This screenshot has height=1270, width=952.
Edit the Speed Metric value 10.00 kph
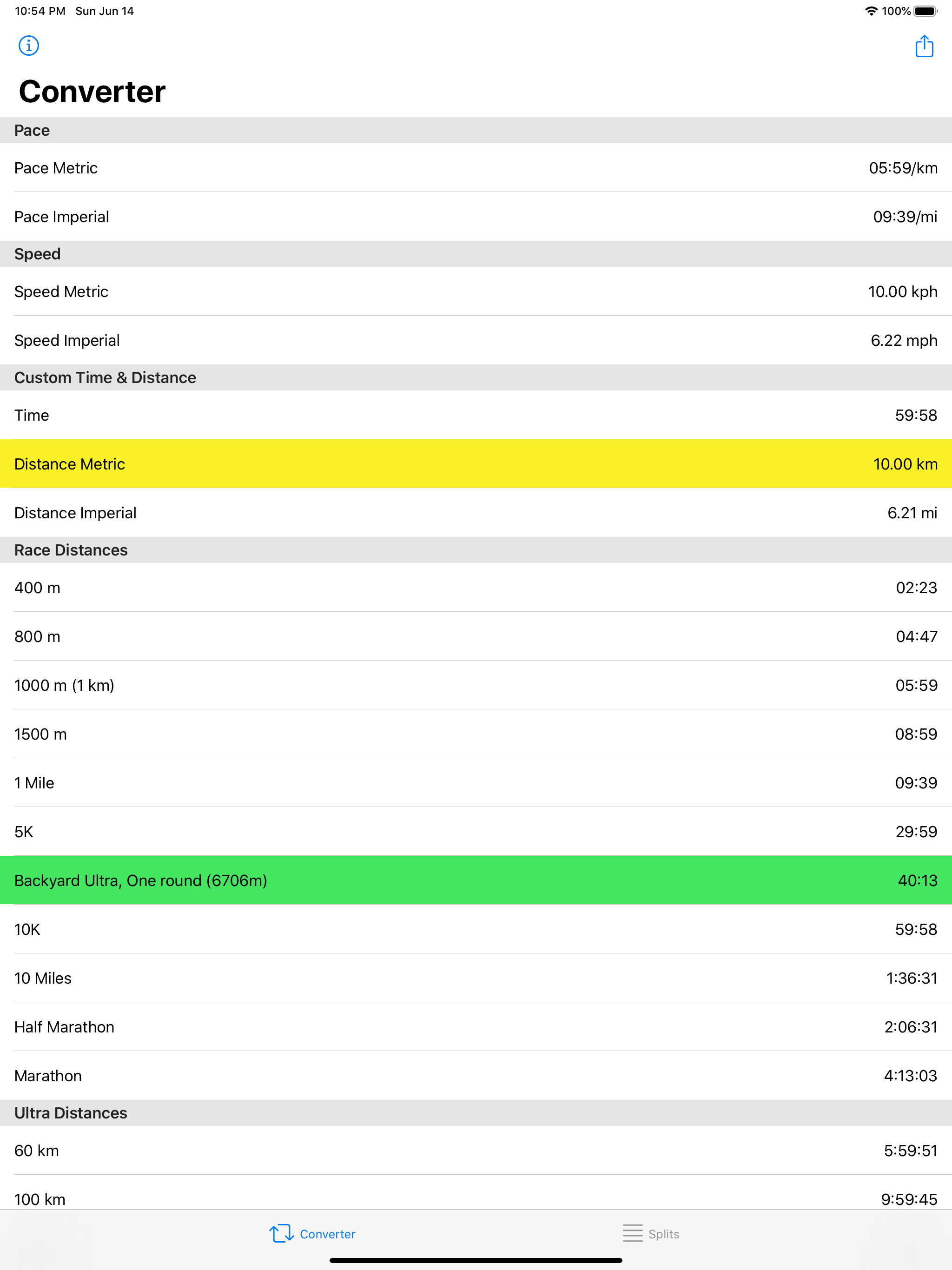click(903, 291)
